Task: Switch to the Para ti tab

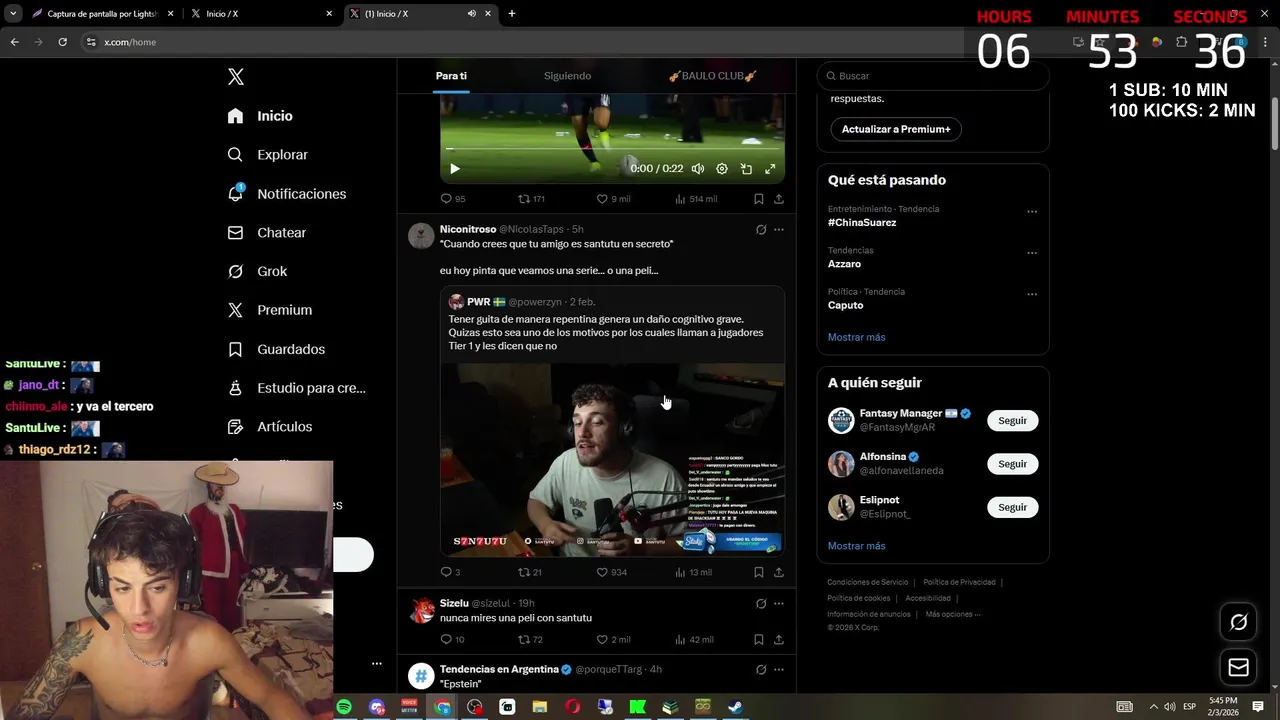Action: tap(451, 76)
